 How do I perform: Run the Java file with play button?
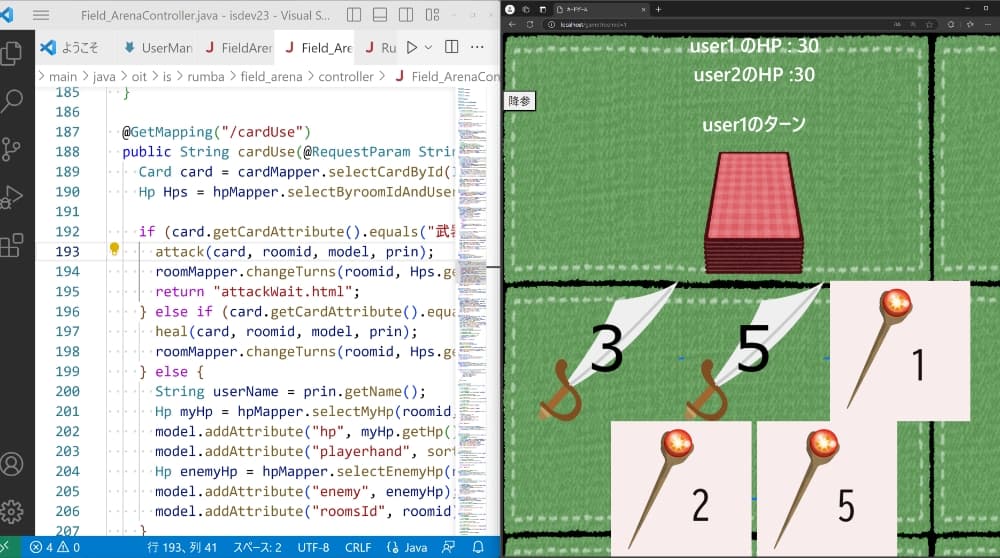[x=412, y=47]
